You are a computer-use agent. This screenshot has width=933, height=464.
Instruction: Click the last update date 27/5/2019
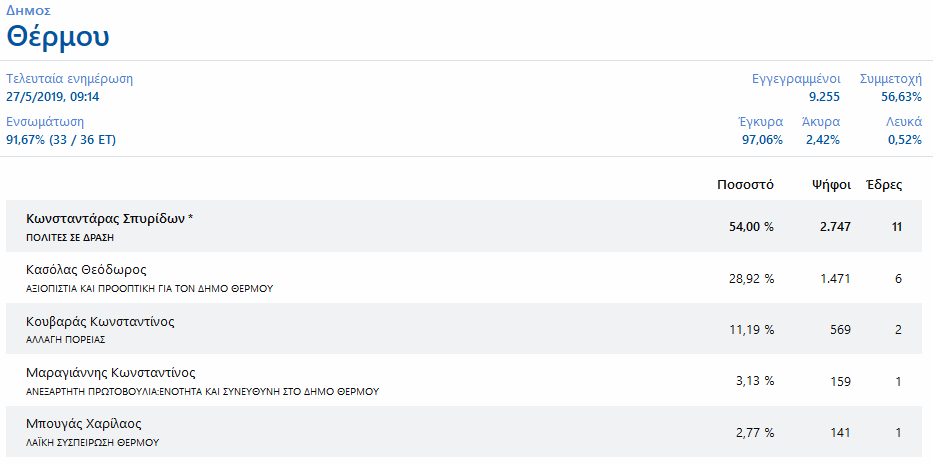coord(32,96)
